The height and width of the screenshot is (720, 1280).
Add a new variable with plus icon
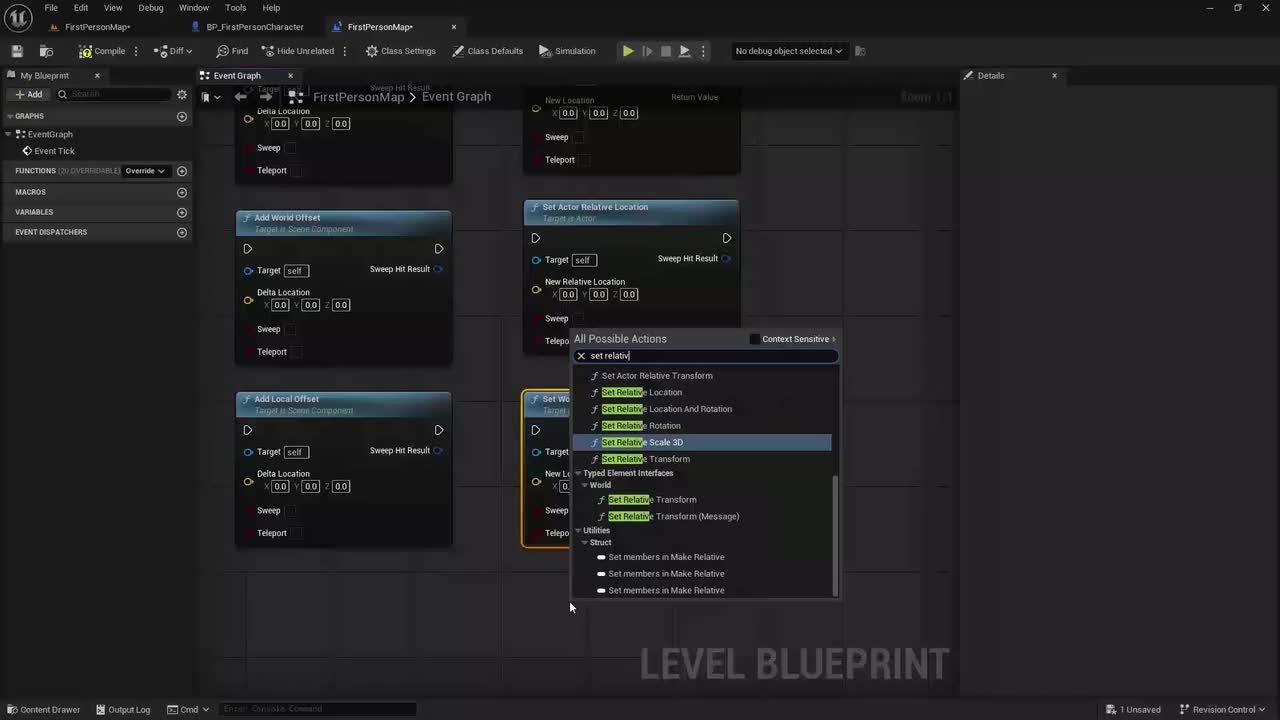click(182, 212)
